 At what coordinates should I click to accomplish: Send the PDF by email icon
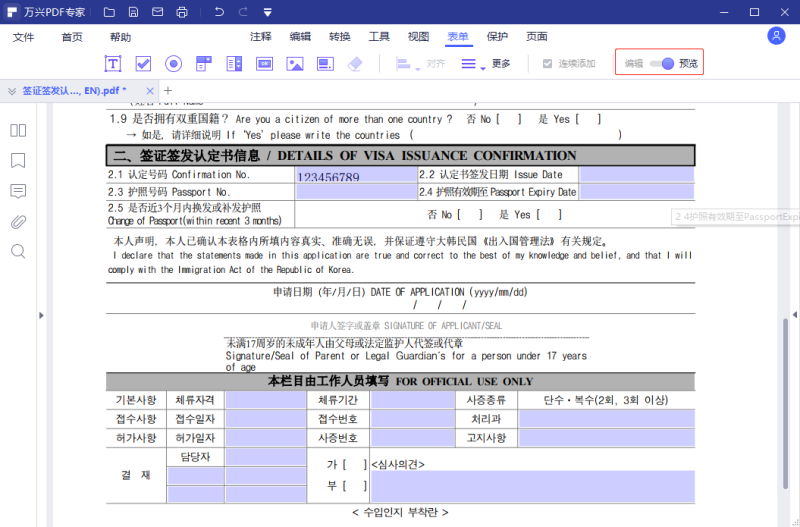(158, 12)
